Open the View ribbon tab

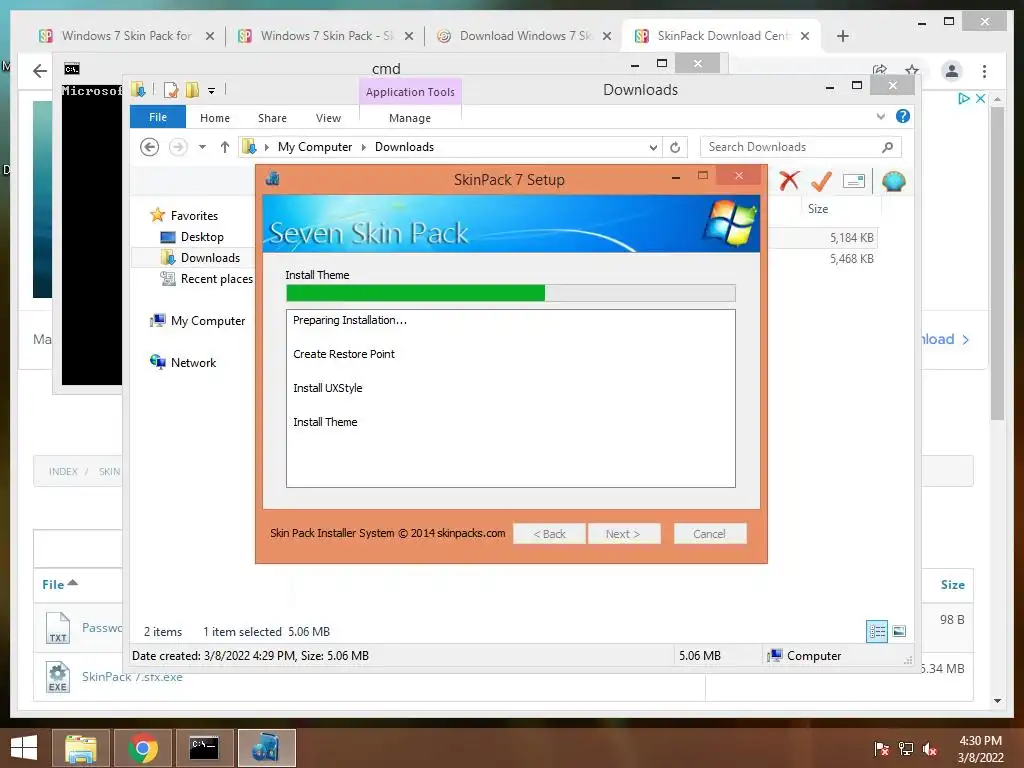[328, 118]
